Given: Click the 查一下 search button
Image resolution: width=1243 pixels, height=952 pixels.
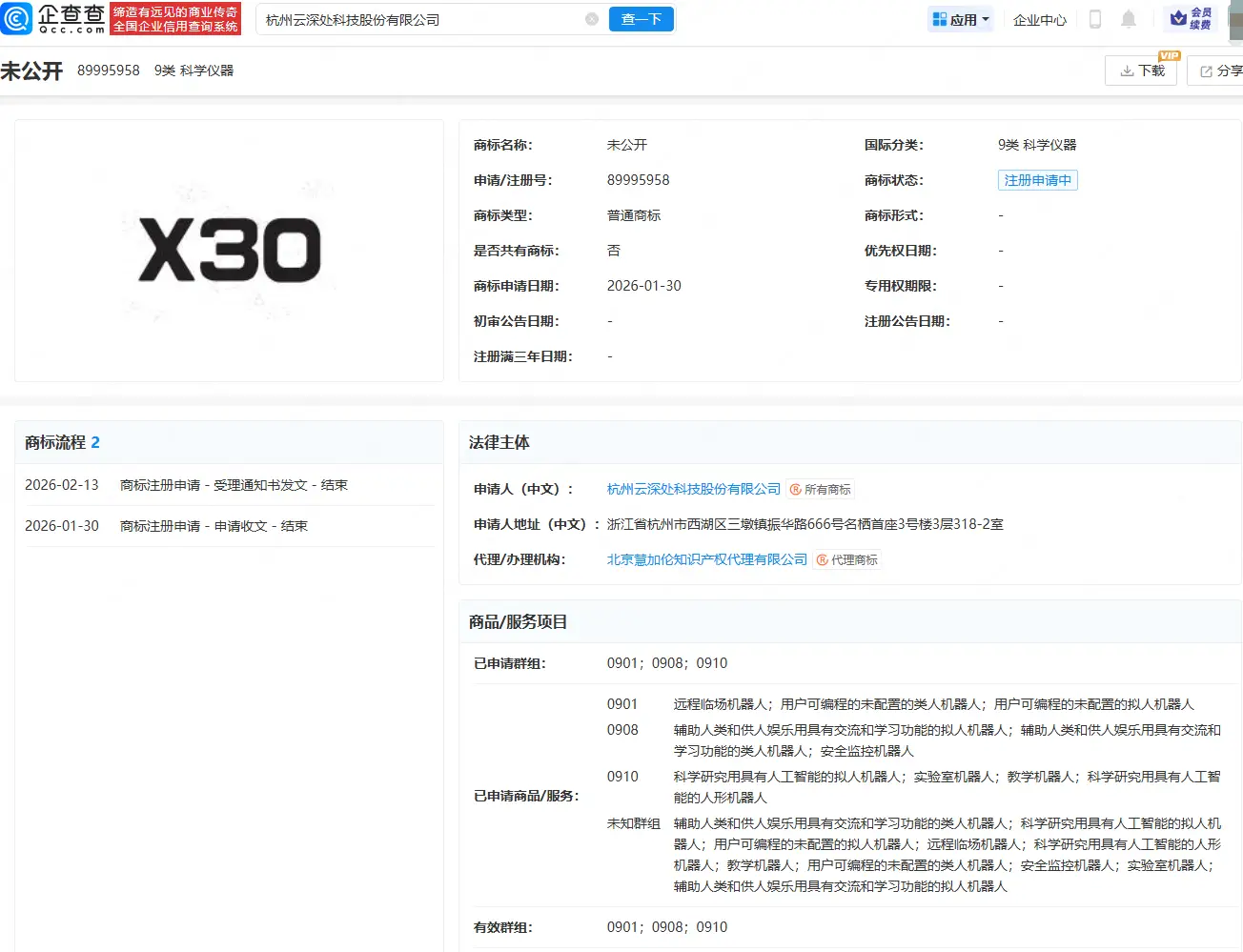Looking at the screenshot, I should pyautogui.click(x=641, y=18).
